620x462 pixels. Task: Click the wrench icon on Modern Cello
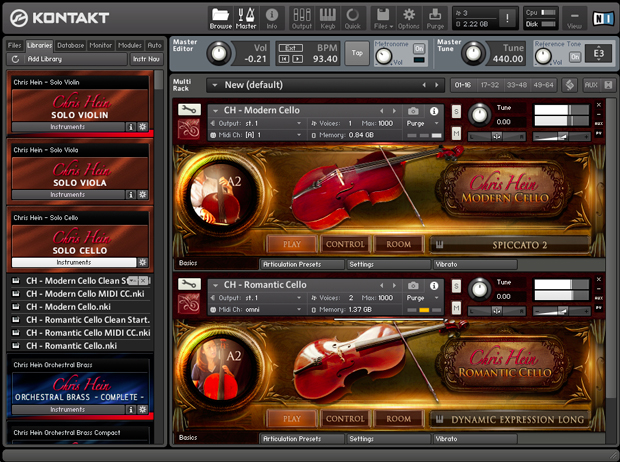pos(189,110)
